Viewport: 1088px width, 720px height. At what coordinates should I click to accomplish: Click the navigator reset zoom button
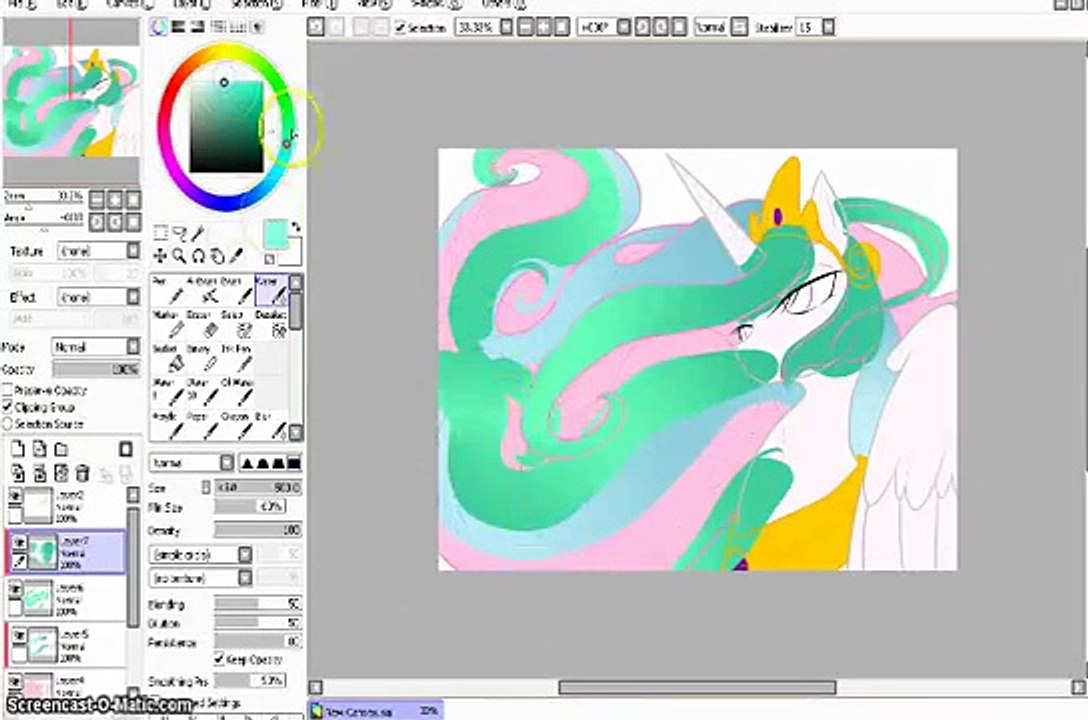pos(133,200)
